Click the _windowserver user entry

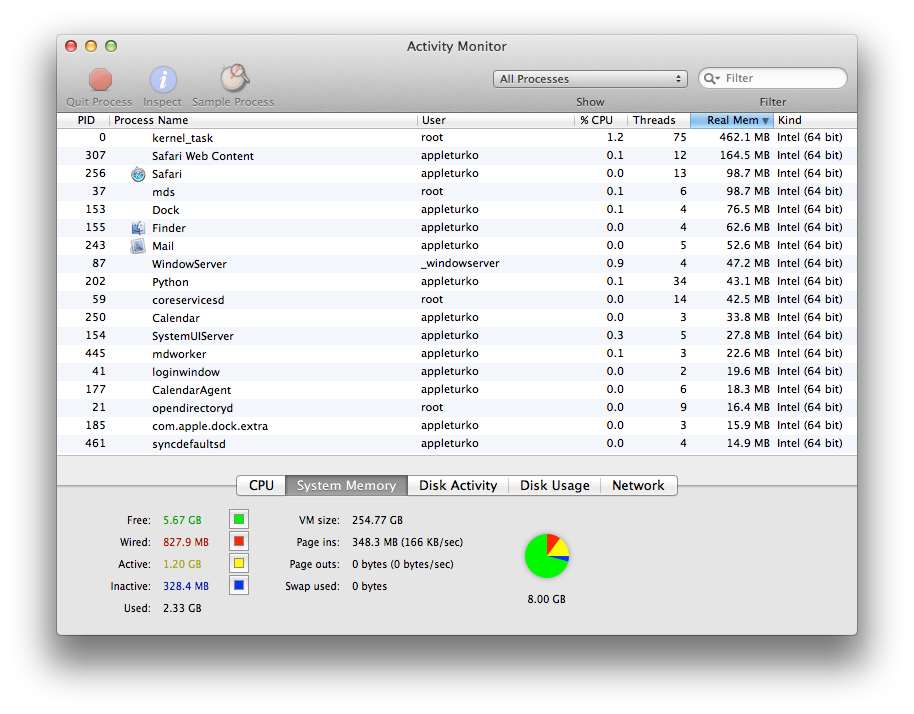click(x=460, y=263)
